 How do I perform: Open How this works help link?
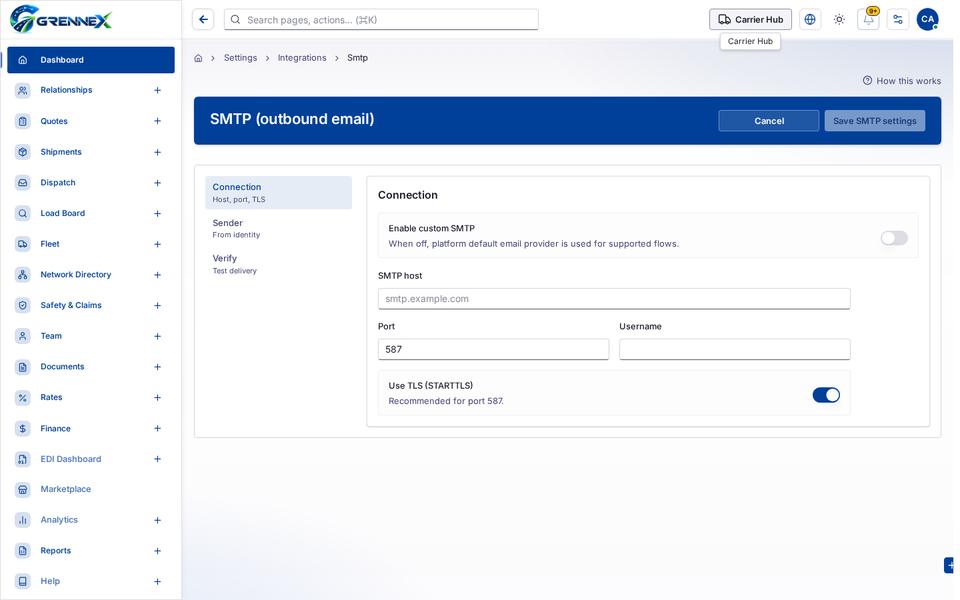pos(902,81)
